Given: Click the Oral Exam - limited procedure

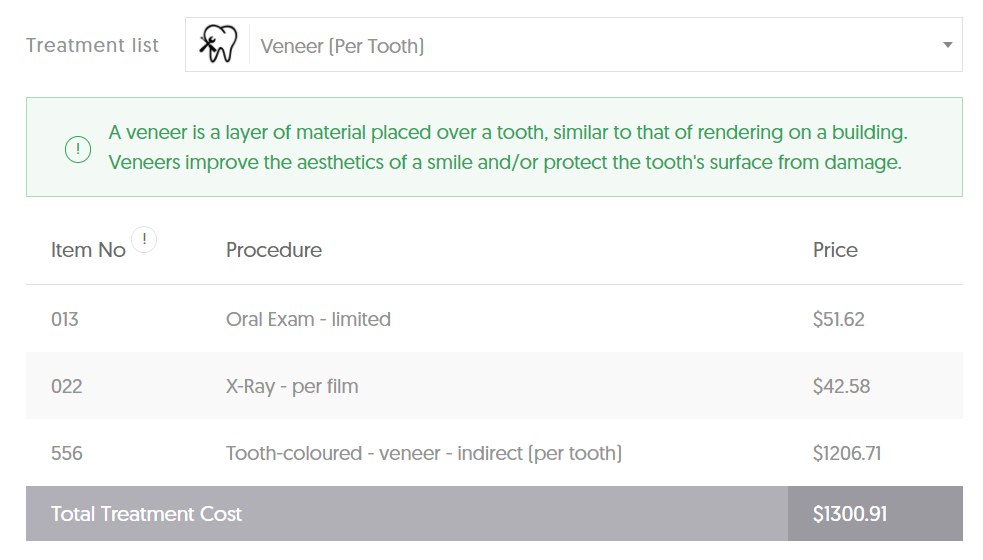Looking at the screenshot, I should (308, 320).
